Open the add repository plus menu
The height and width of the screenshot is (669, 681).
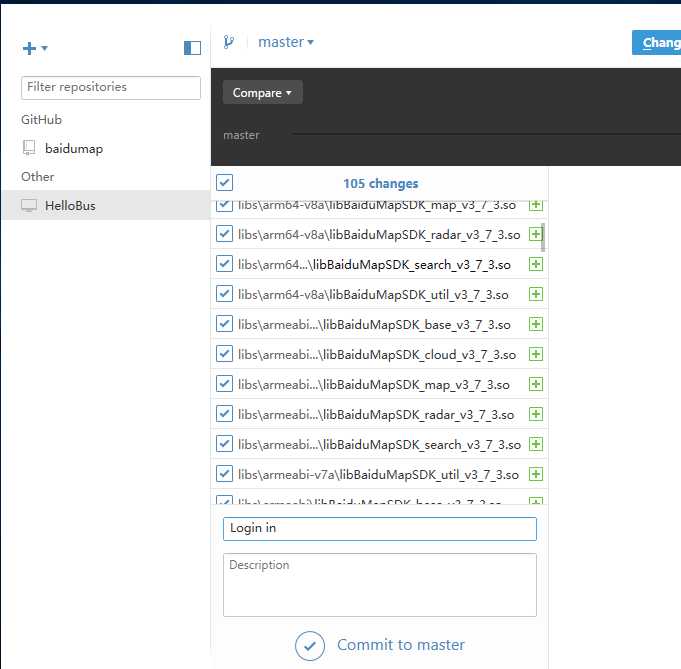point(35,48)
